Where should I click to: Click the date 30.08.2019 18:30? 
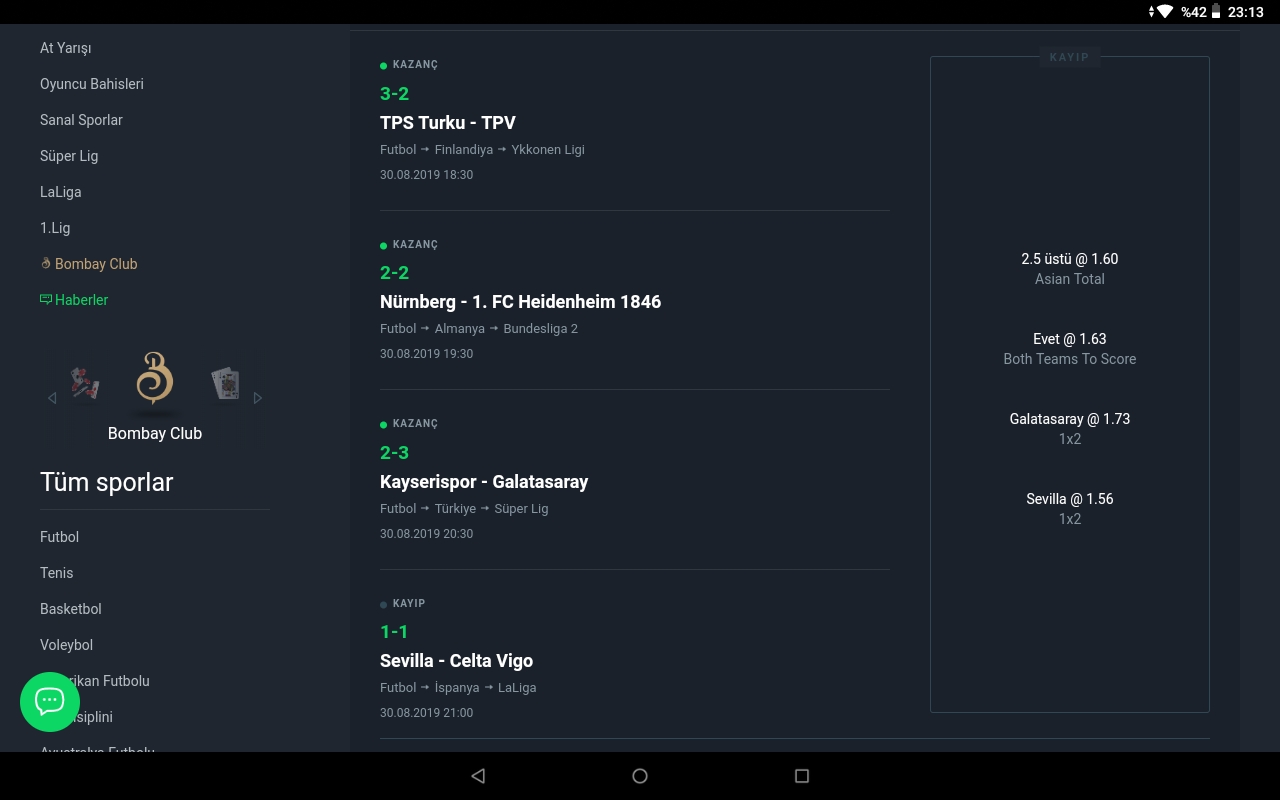426,175
